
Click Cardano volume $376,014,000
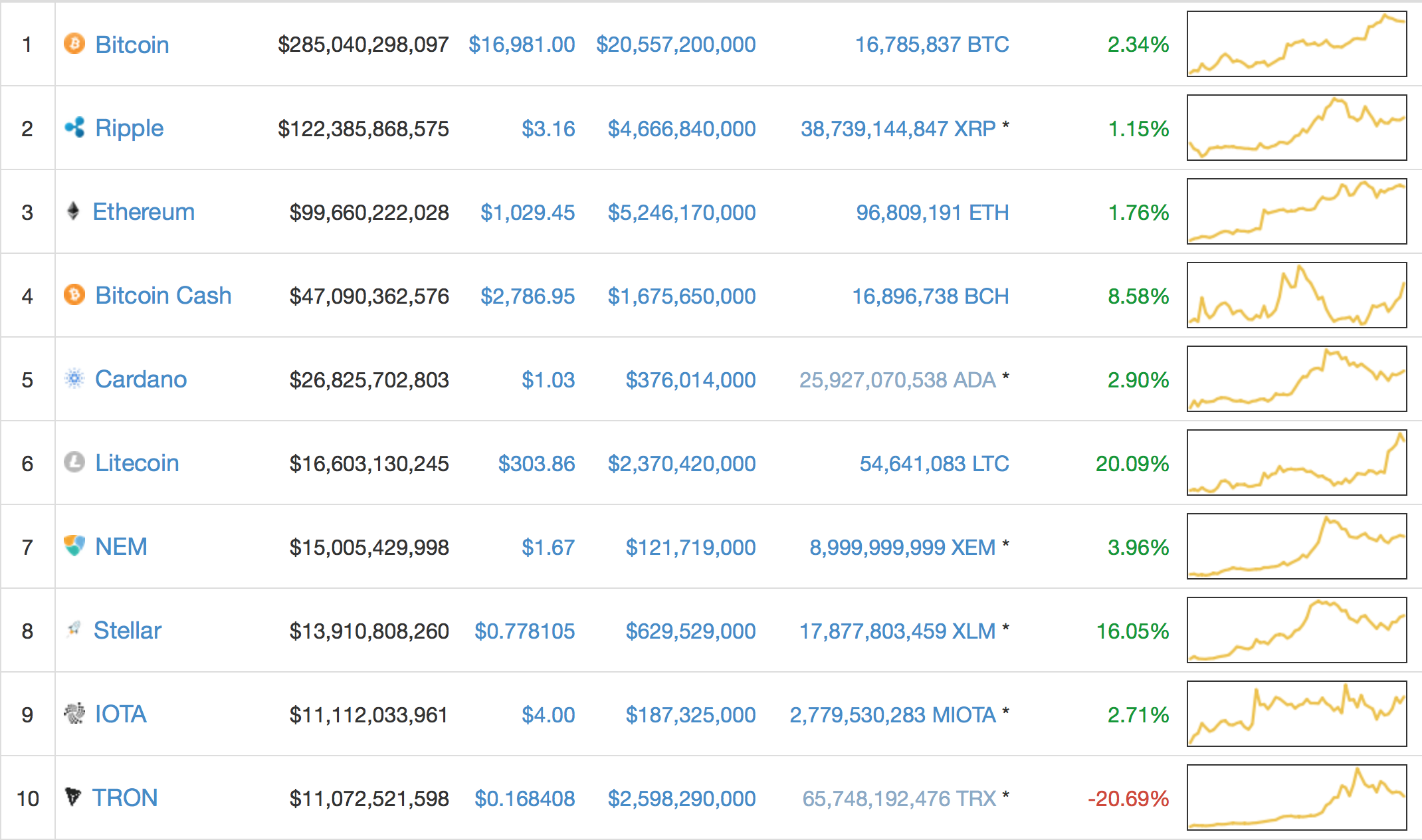(691, 380)
